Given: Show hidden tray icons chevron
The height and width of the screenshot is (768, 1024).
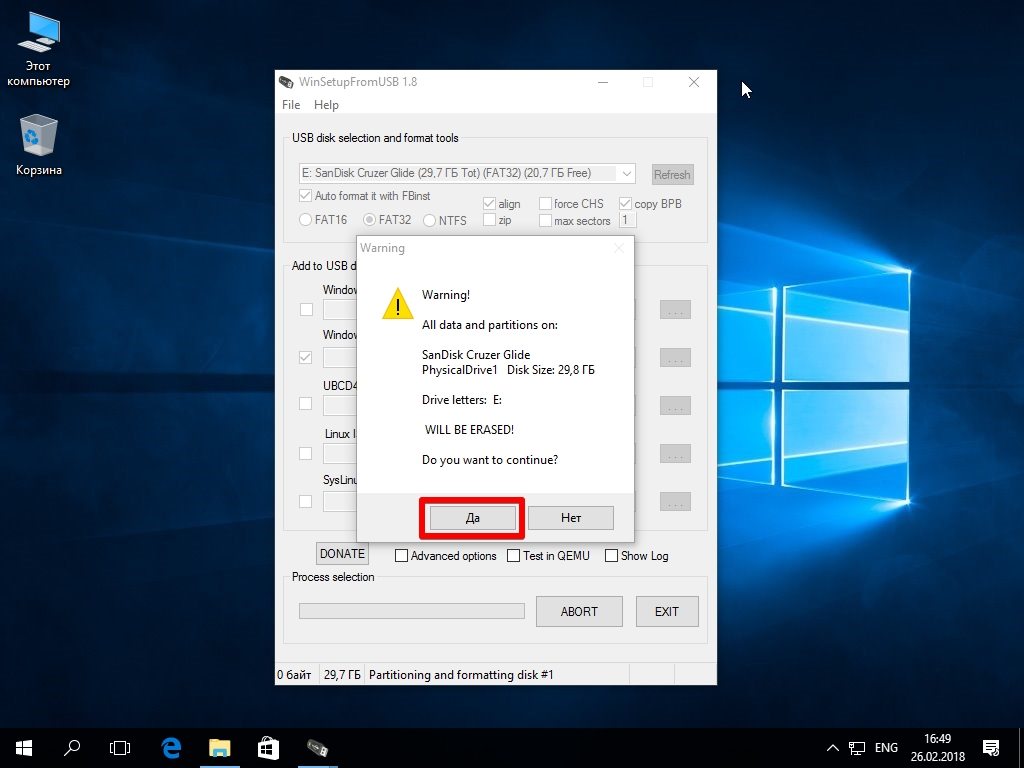Looking at the screenshot, I should click(x=833, y=748).
